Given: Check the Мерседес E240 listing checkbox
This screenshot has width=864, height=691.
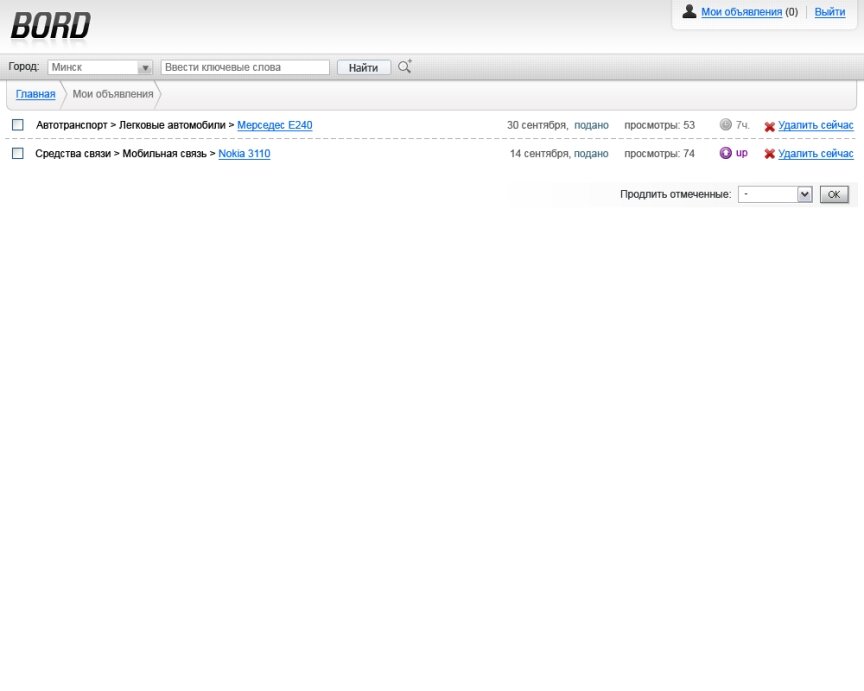Looking at the screenshot, I should 18,125.
